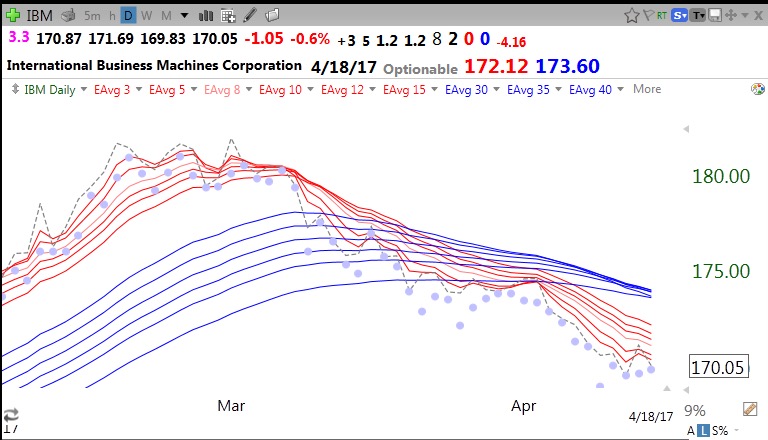
Task: Click the Apr label on time axis
Action: click(524, 406)
